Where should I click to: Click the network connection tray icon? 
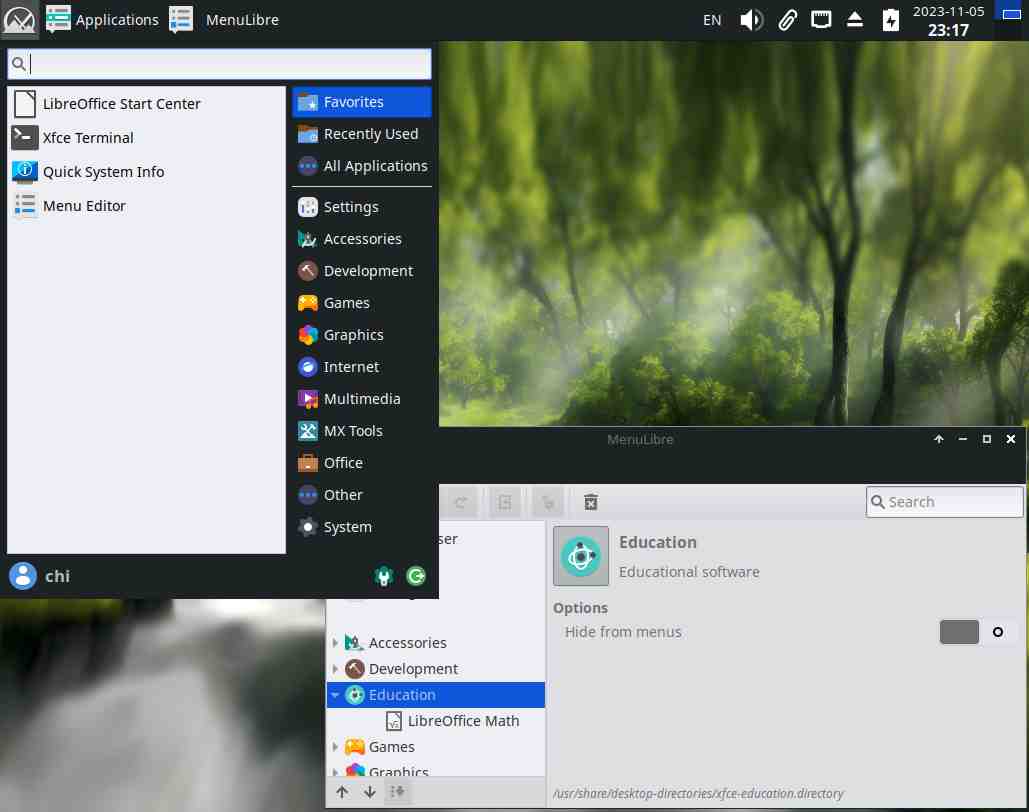820,19
